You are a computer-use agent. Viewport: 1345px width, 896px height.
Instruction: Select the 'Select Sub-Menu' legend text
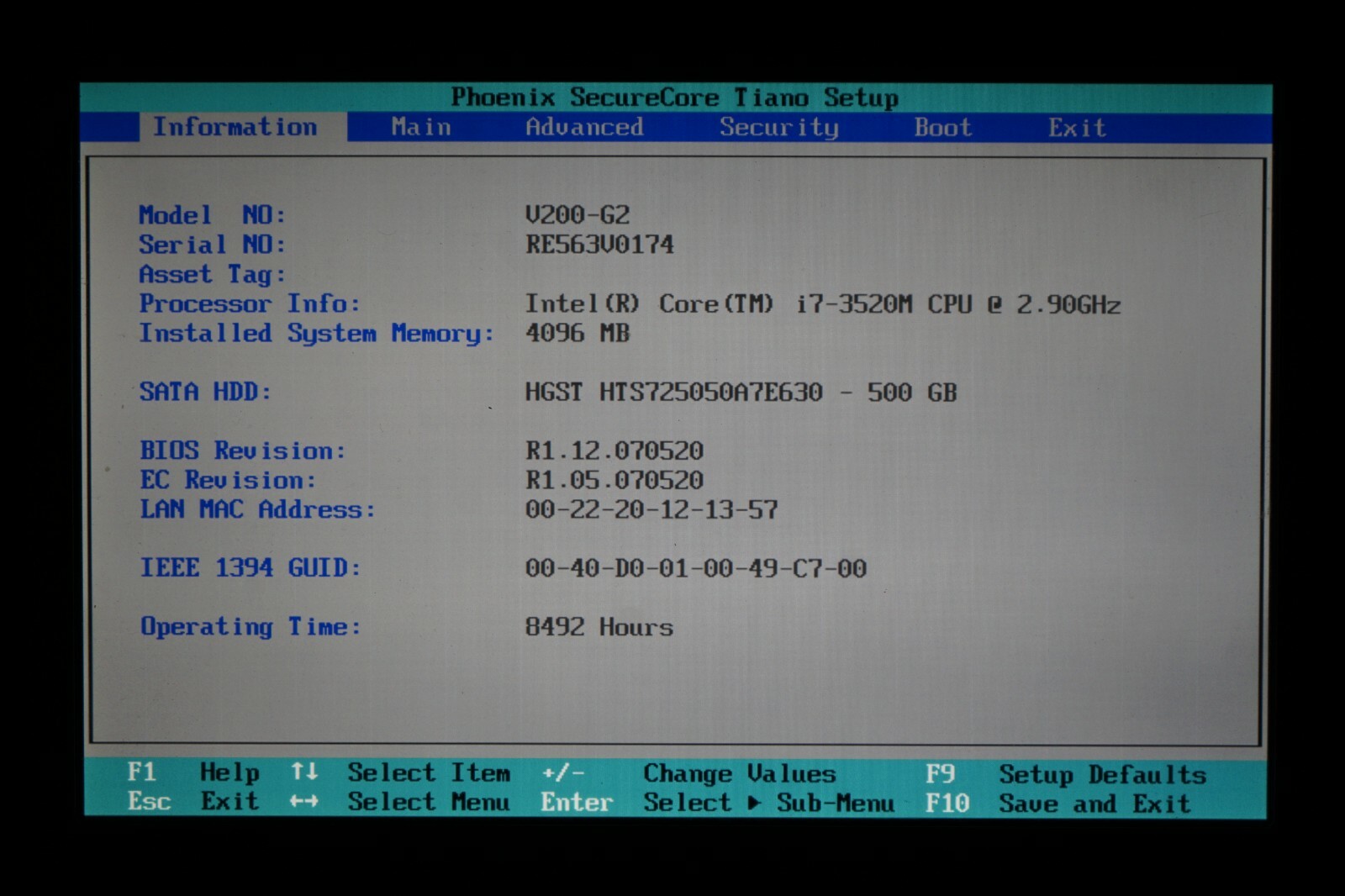(x=769, y=803)
